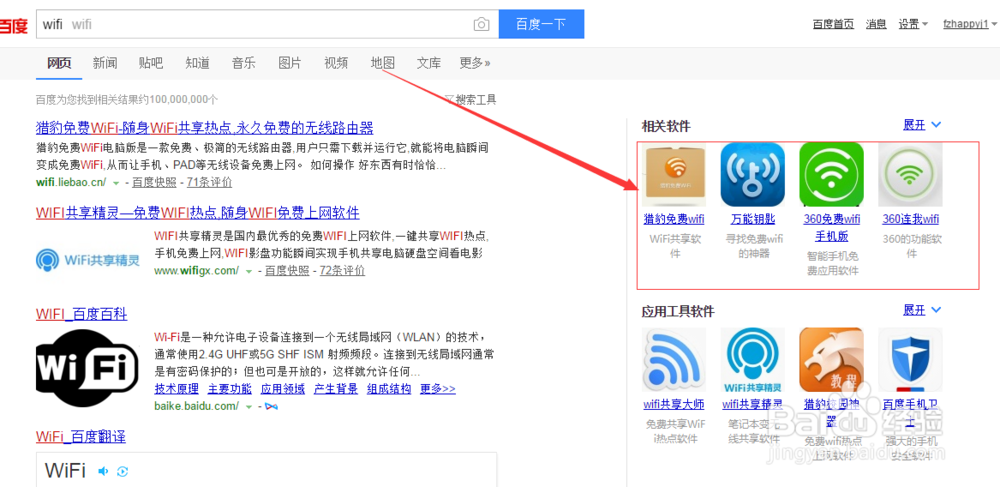Expand the 应用工具软件 section with 展开

click(x=922, y=310)
